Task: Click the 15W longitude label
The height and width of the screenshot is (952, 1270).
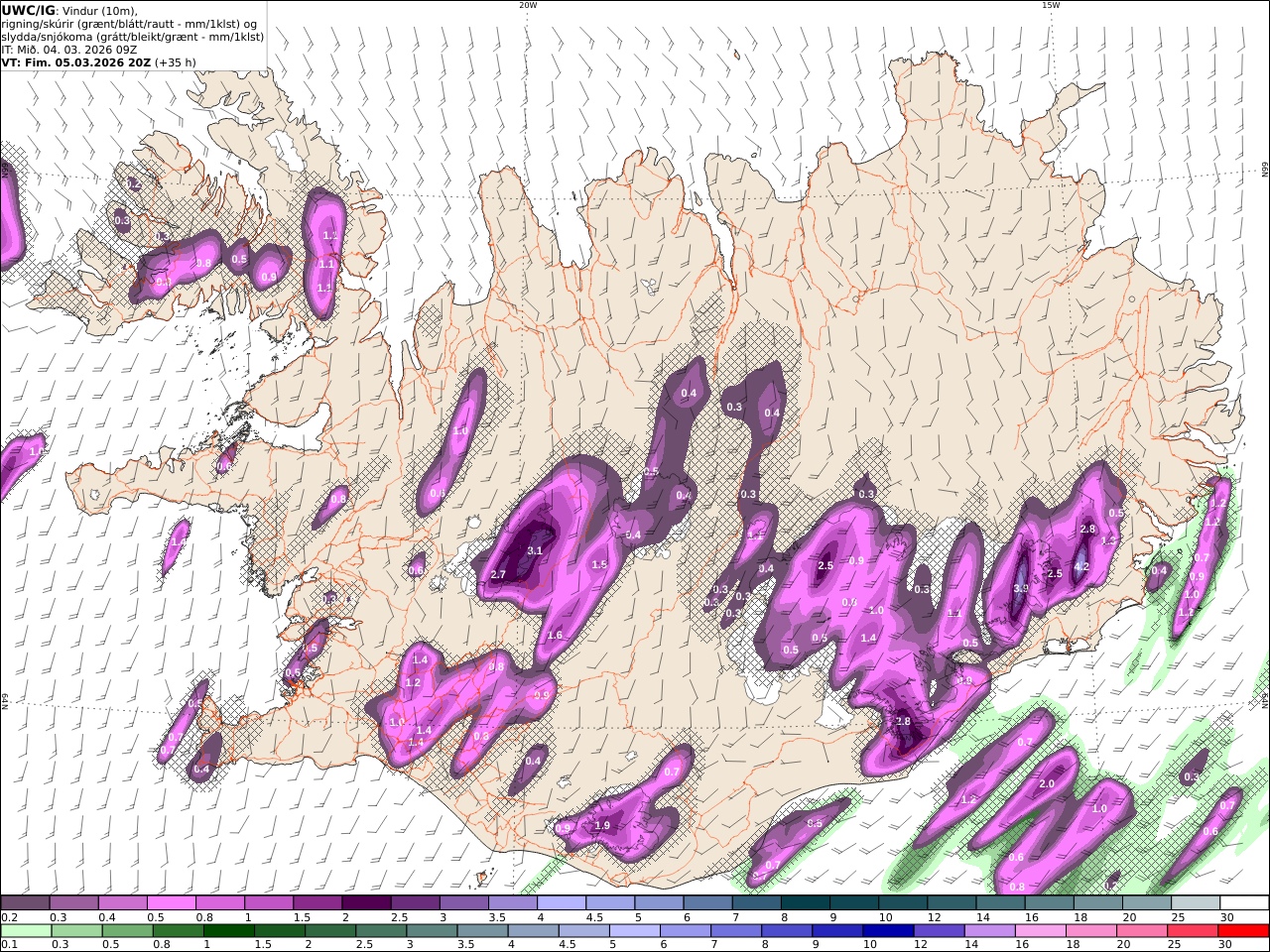Action: 1051,5
